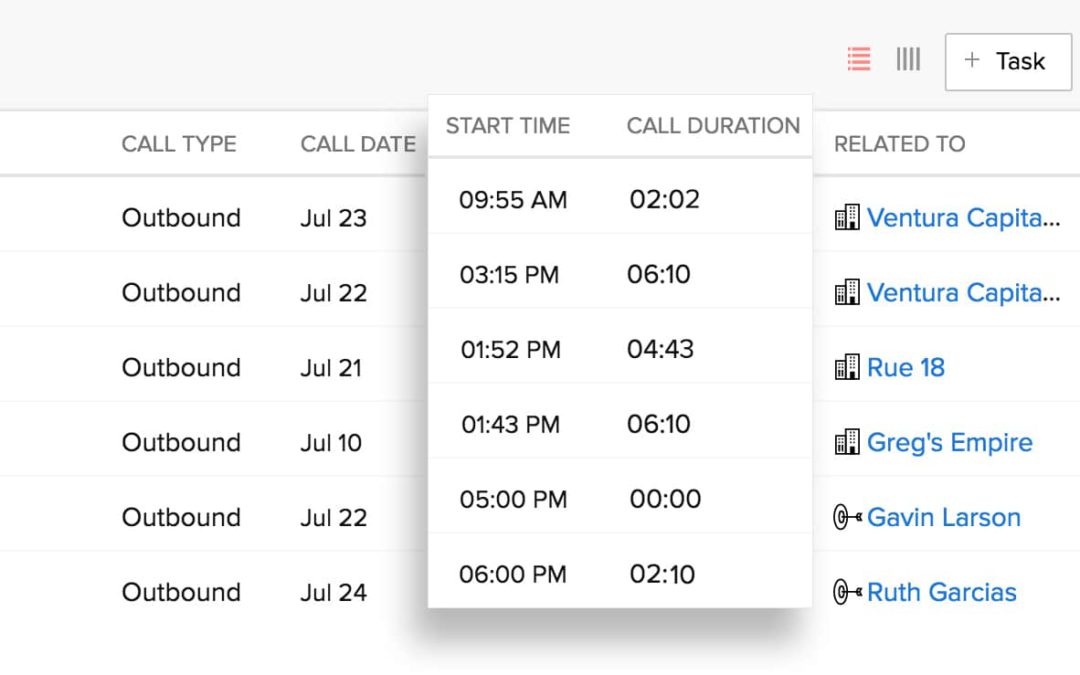
Task: Sort by the CALL DATE column header
Action: point(358,144)
